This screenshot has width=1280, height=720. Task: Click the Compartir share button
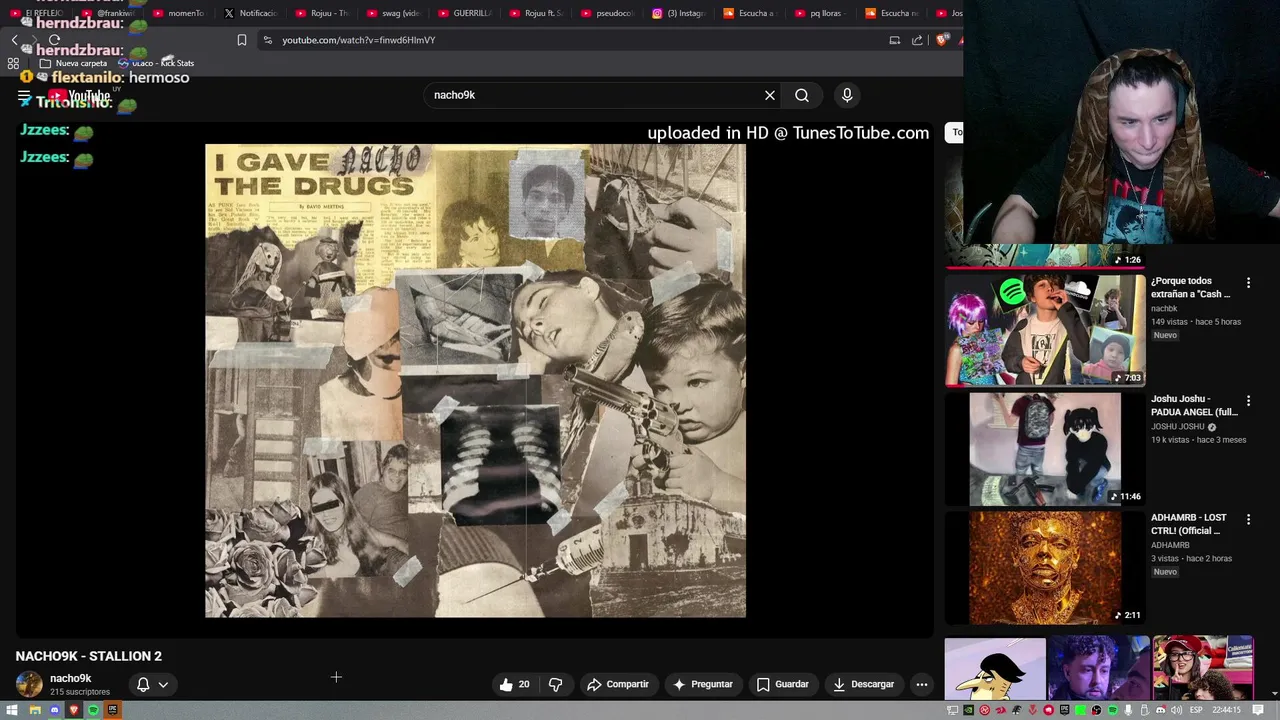(618, 684)
